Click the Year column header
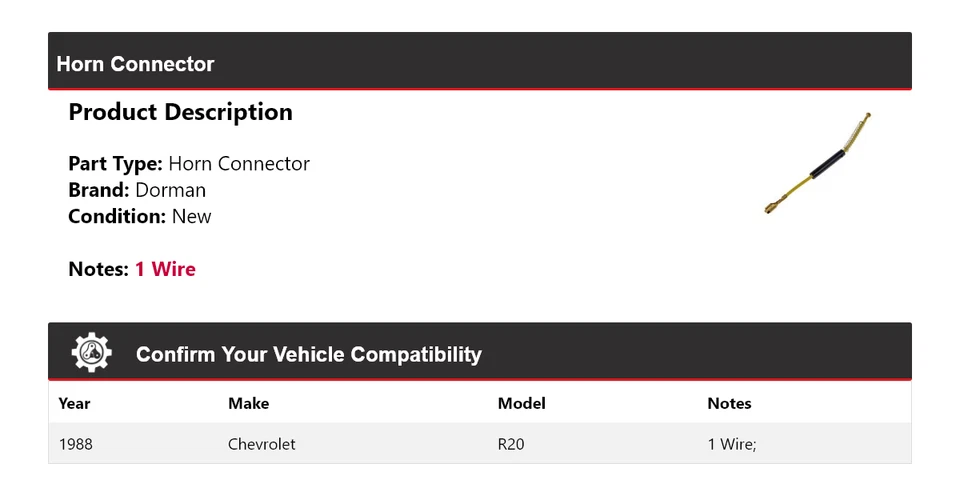960x496 pixels. tap(74, 404)
